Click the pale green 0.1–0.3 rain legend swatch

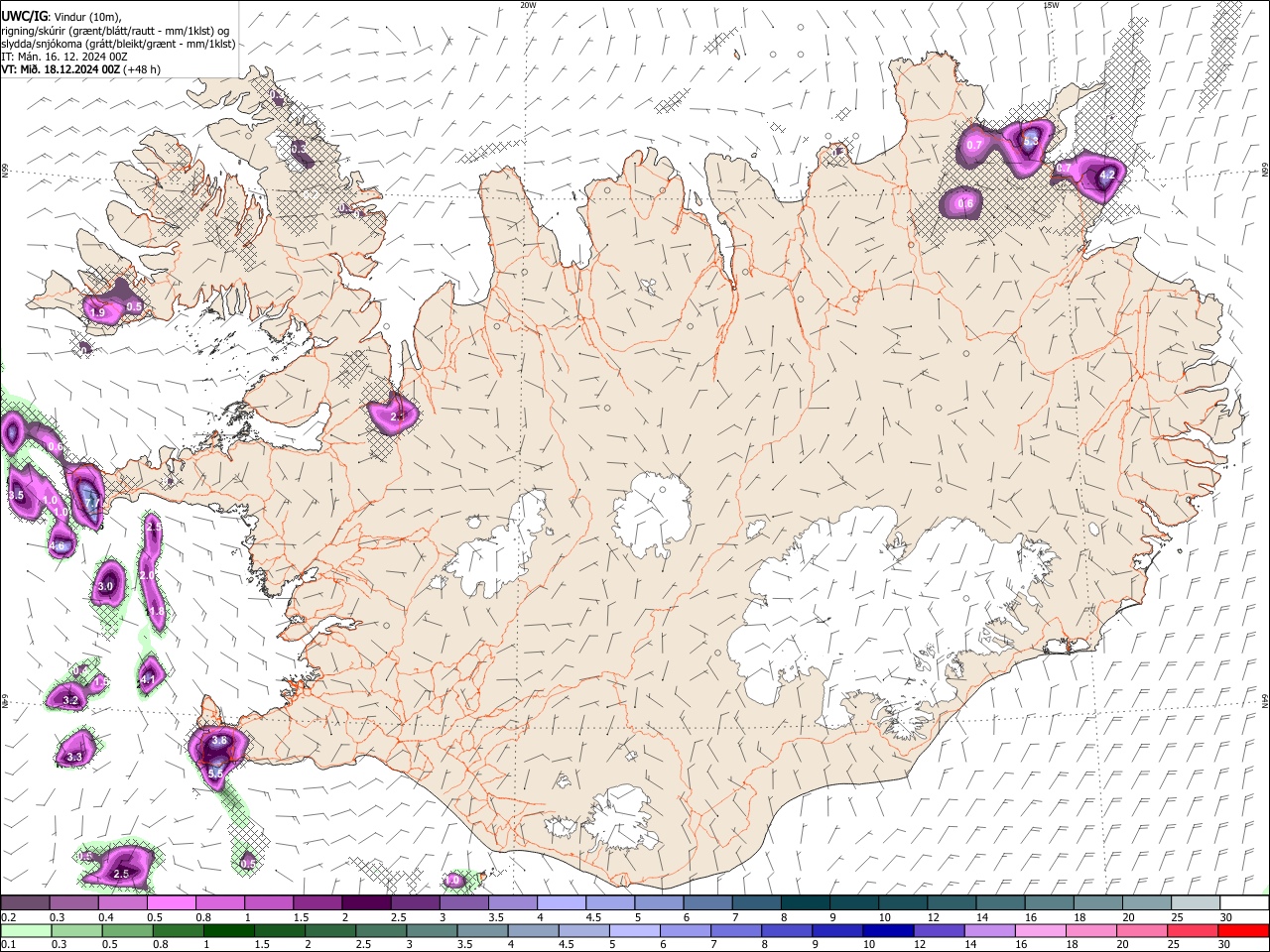pyautogui.click(x=25, y=930)
